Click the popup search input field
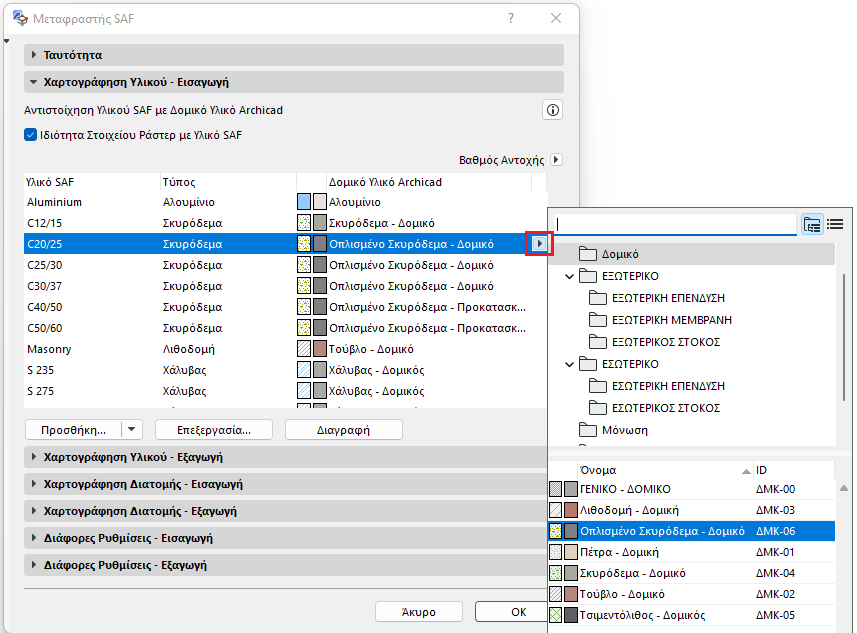Image resolution: width=857 pixels, height=633 pixels. point(676,224)
